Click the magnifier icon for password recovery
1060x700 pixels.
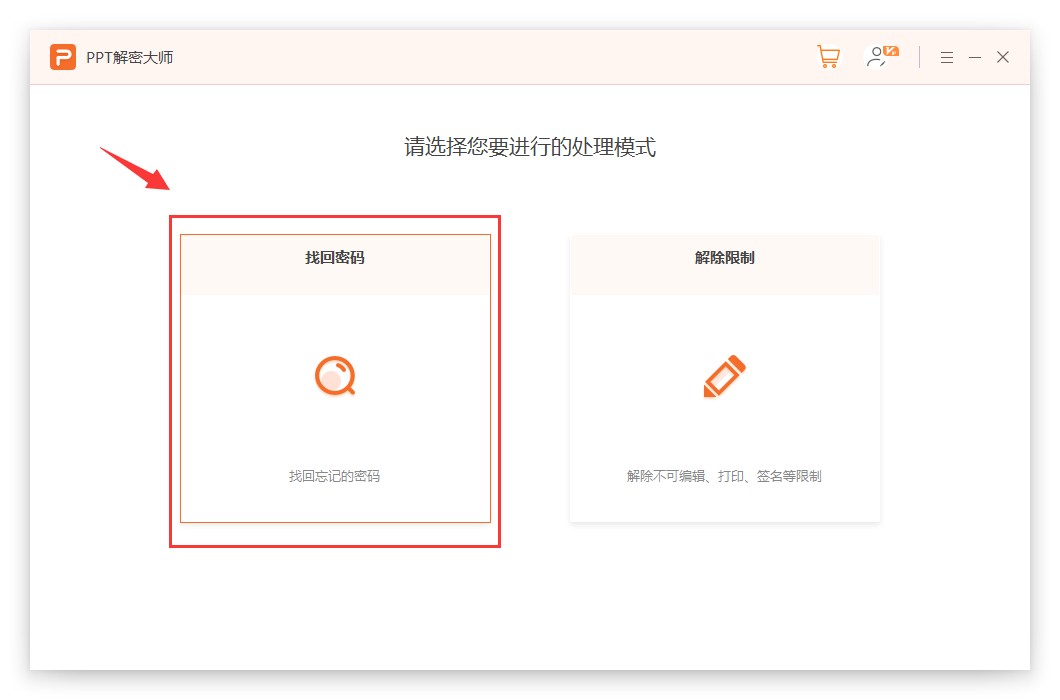coord(335,375)
